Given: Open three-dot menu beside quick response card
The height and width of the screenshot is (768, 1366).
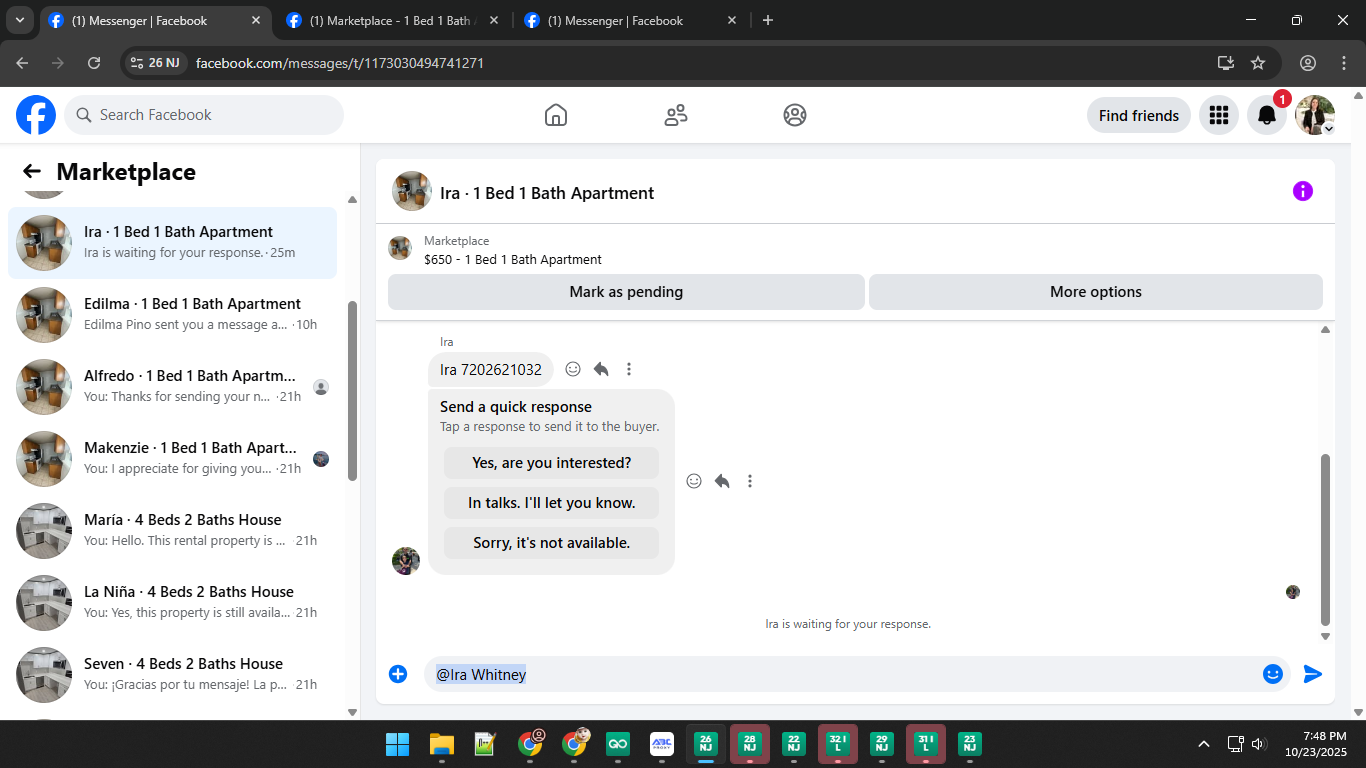Looking at the screenshot, I should 750,481.
